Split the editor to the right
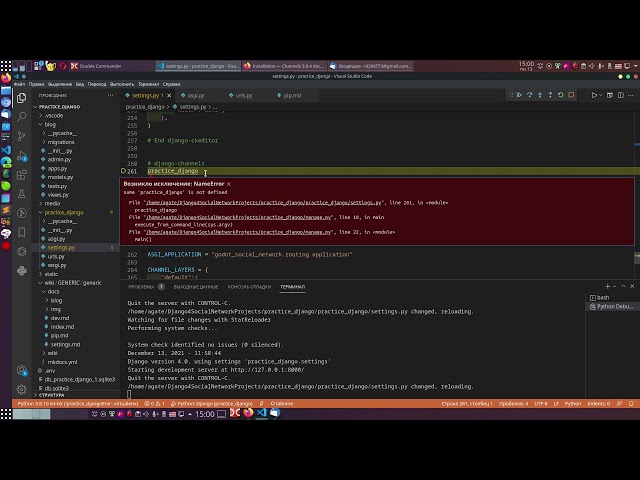The width and height of the screenshot is (640, 480). coord(620,95)
